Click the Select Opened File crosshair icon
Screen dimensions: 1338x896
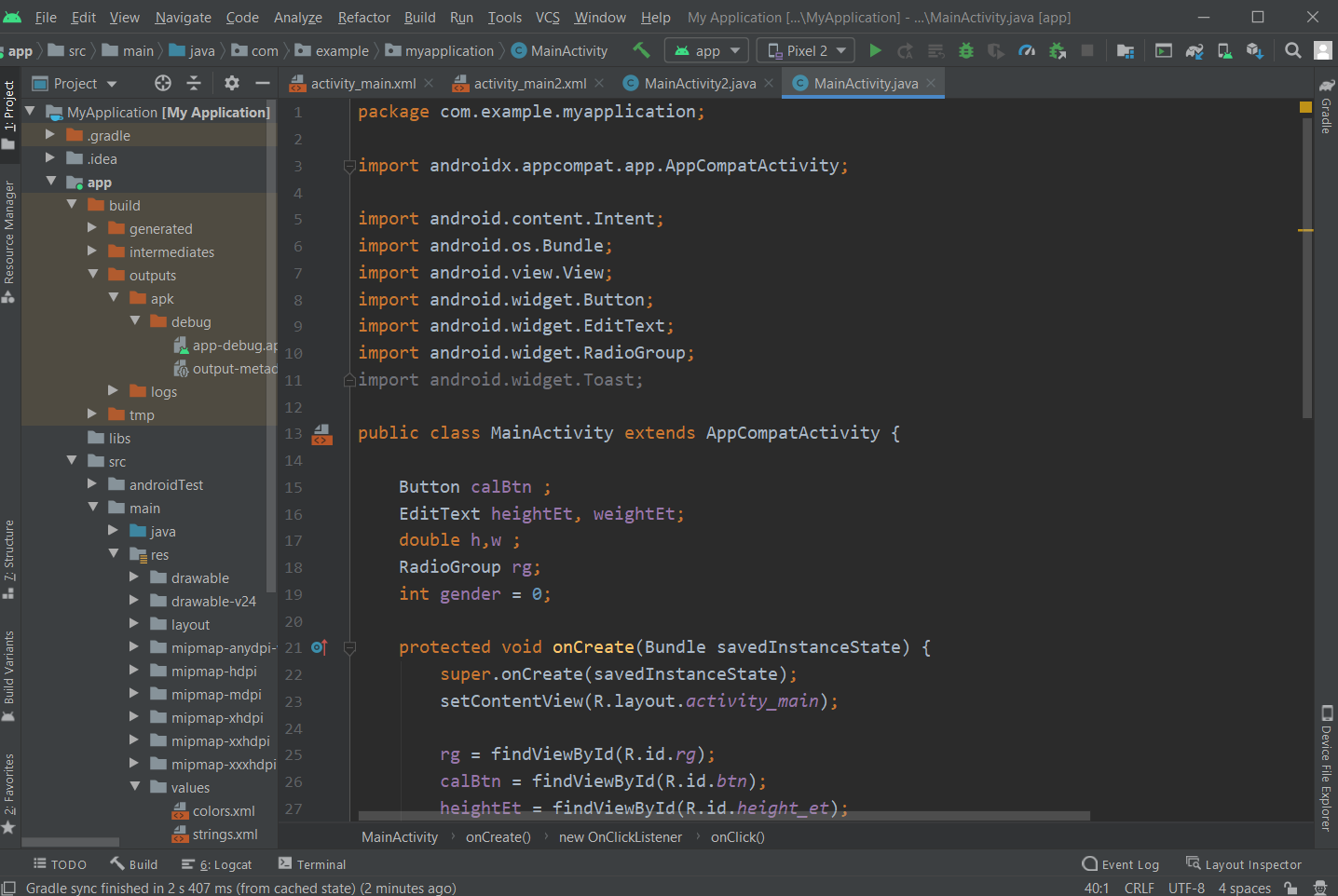point(163,83)
